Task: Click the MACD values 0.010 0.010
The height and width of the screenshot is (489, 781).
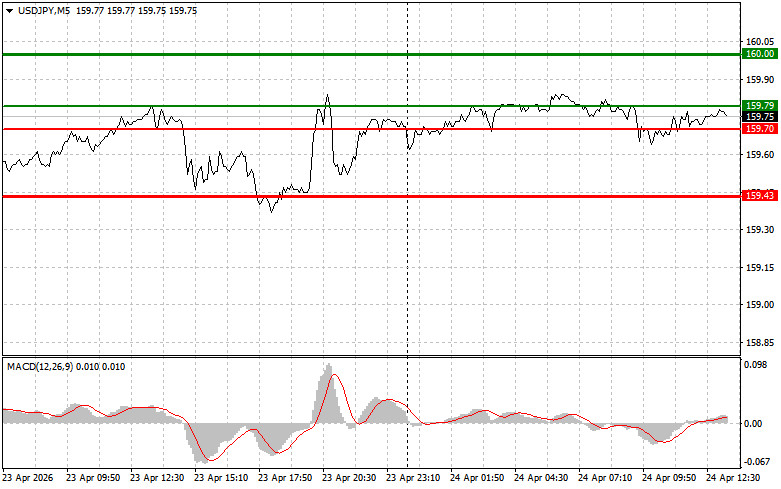Action: (x=101, y=367)
